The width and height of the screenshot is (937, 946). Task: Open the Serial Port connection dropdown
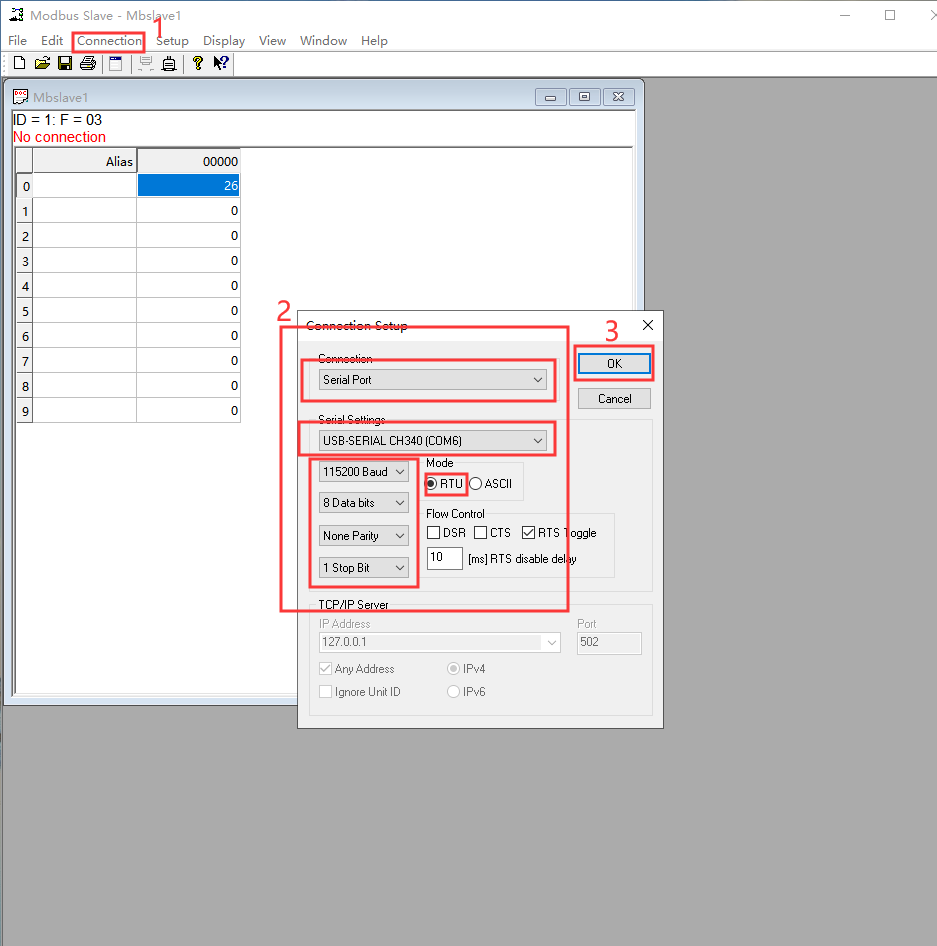[x=433, y=380]
